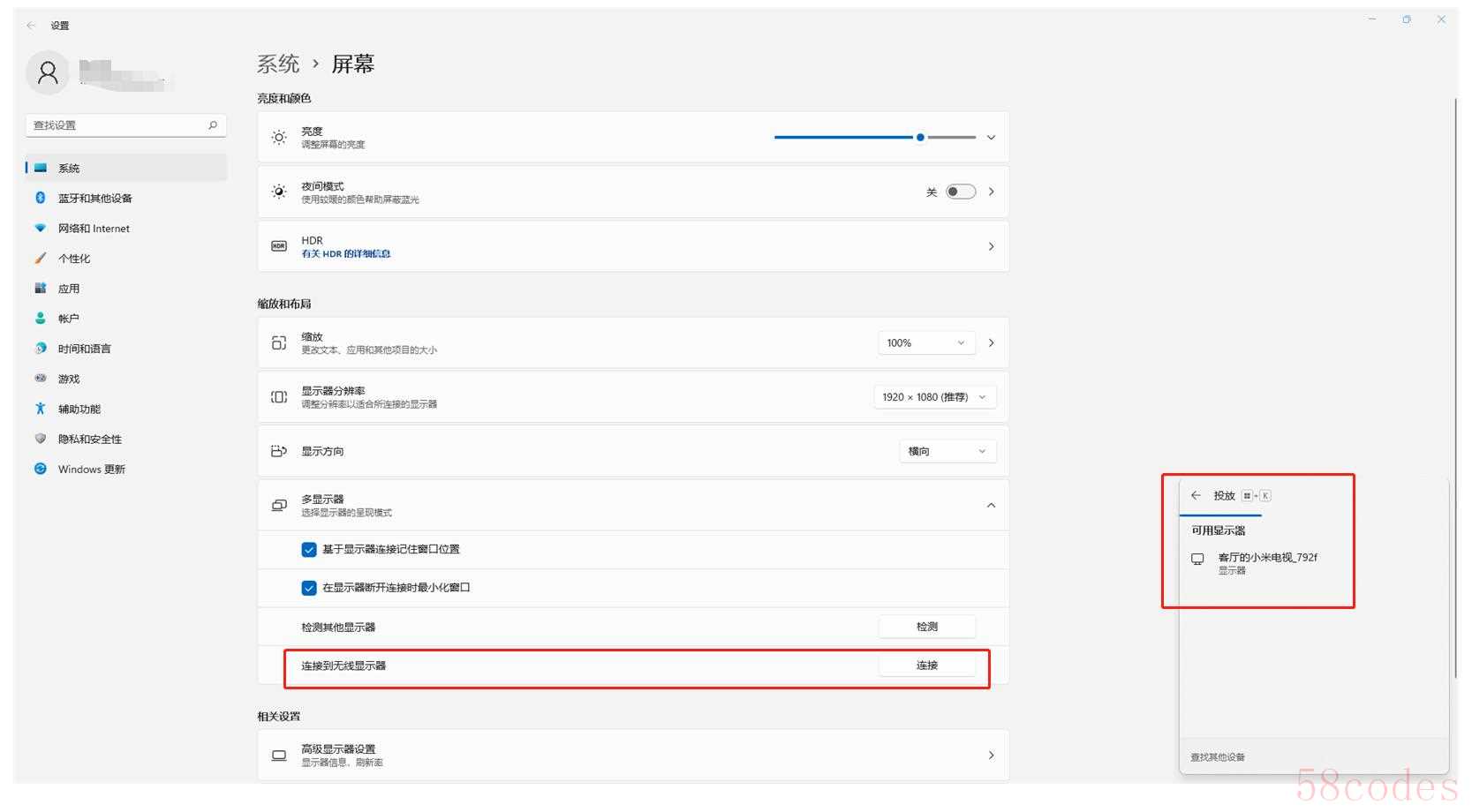Select 系统 in the sidebar

(126, 168)
